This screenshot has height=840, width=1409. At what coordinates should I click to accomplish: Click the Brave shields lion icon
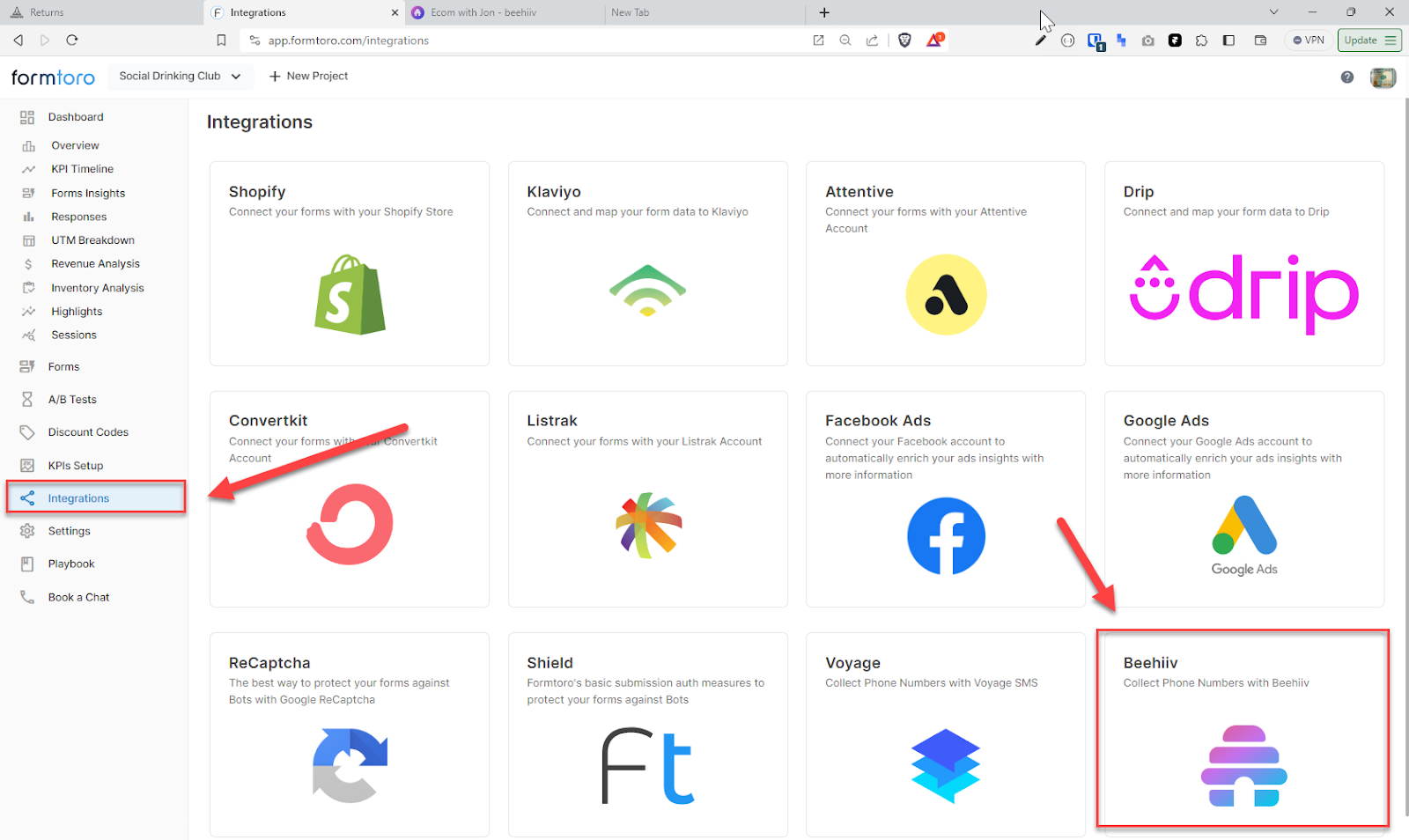click(904, 40)
